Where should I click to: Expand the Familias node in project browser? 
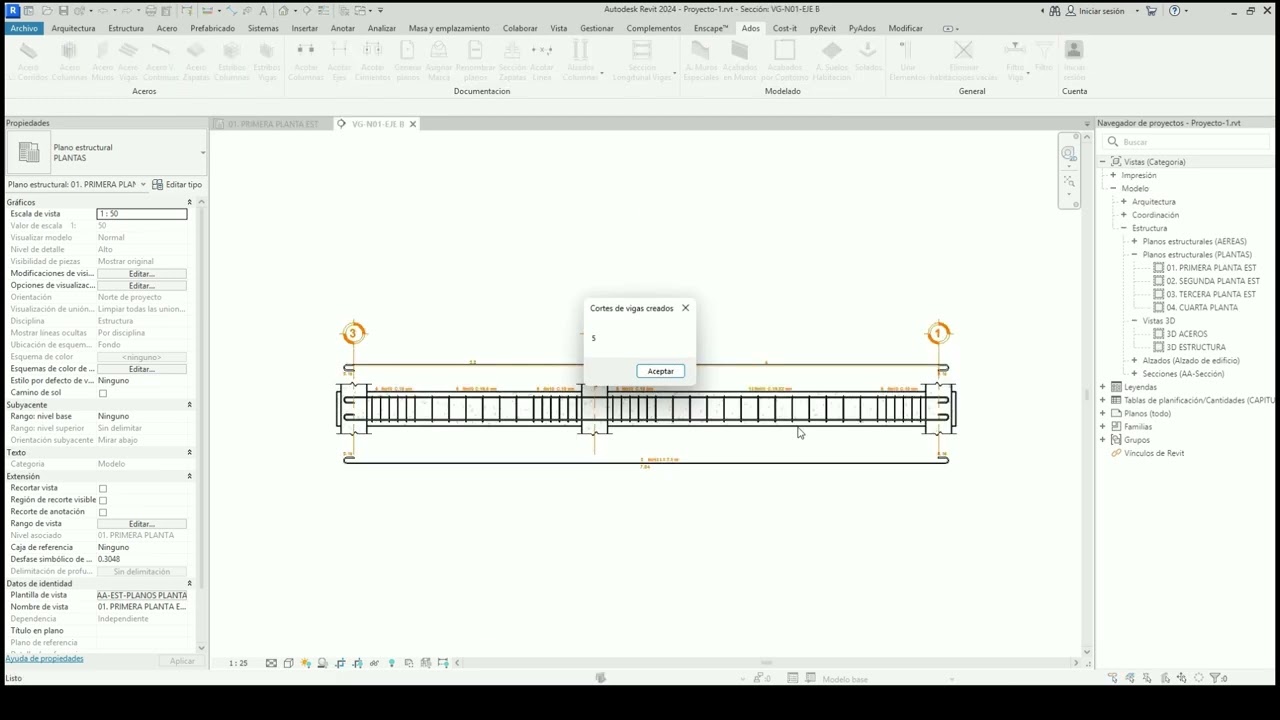[1103, 427]
